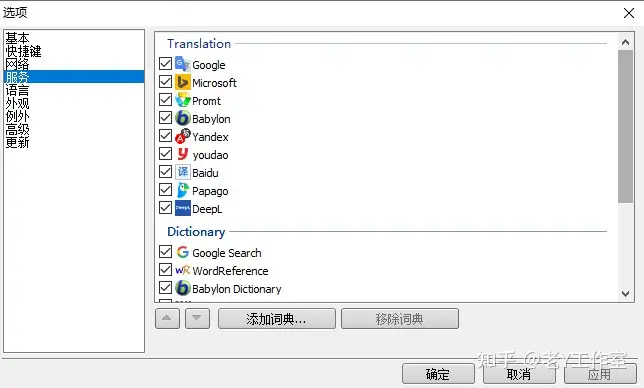Switch to the 语言 settings category

17,90
